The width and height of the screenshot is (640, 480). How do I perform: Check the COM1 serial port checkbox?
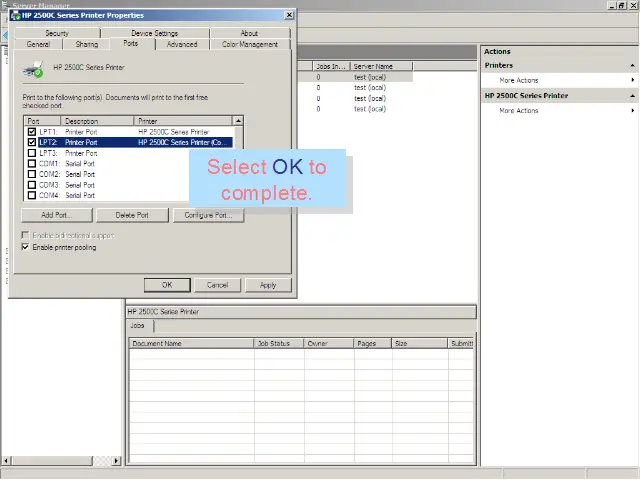coord(32,164)
